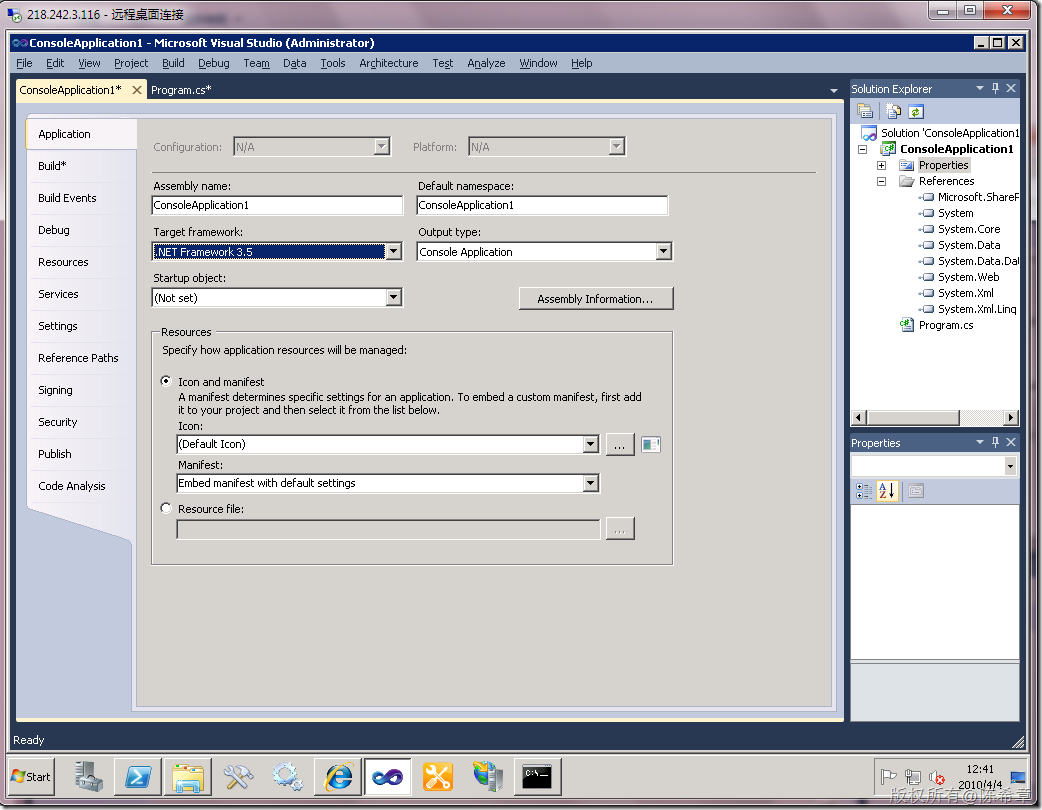Click the icon preview button beside the Icon browse button
The width and height of the screenshot is (1042, 810).
click(651, 445)
